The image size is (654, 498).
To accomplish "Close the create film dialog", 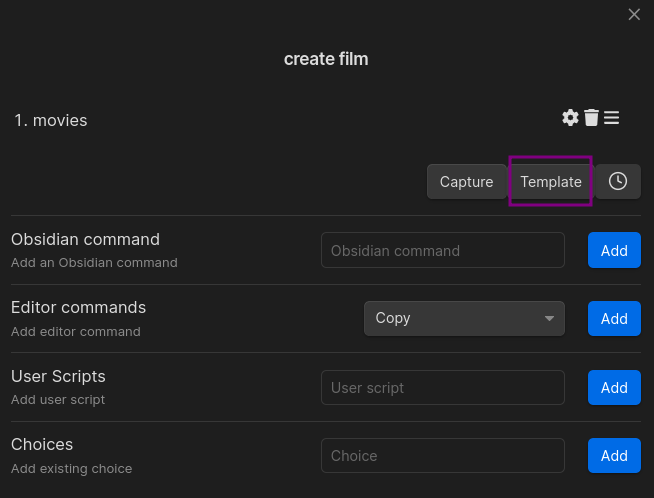I will tap(634, 15).
